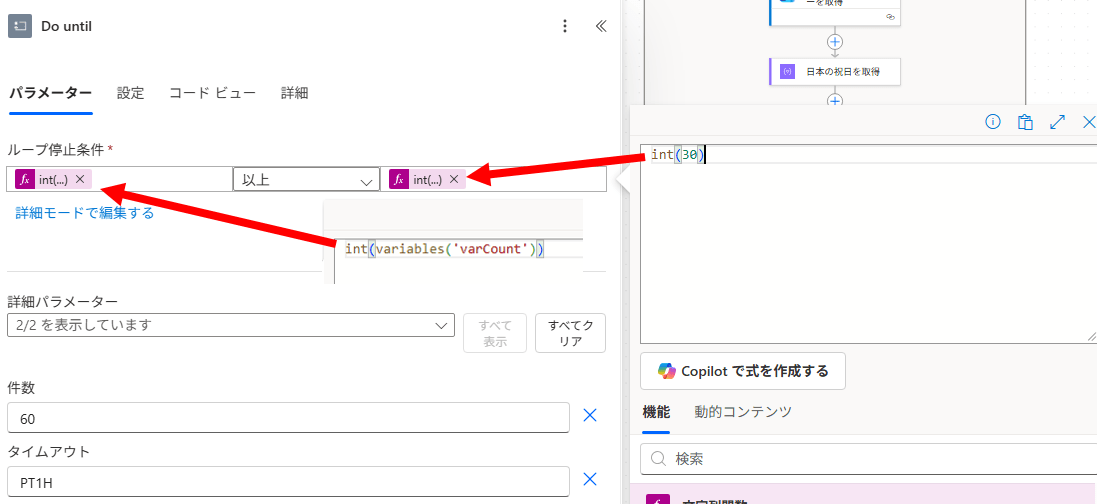Open the Do until three-dot options menu

[565, 26]
